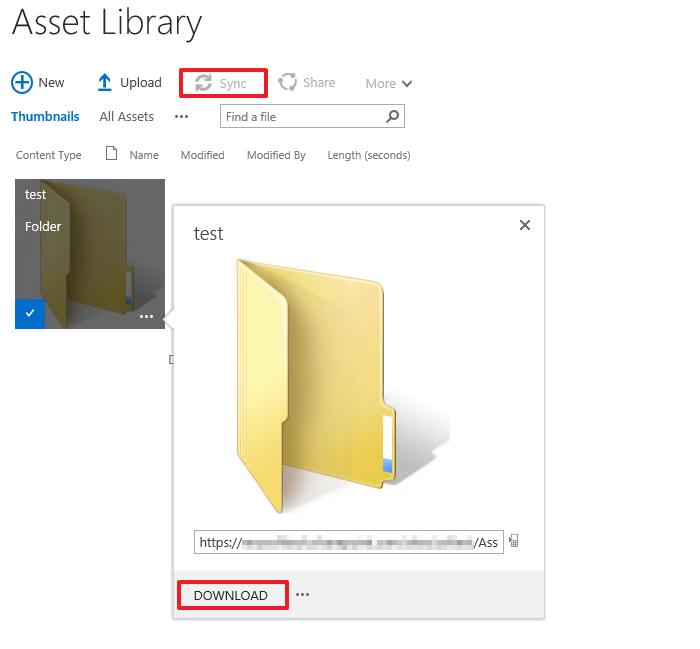
Task: Click the mobile device URL icon
Action: (x=514, y=541)
